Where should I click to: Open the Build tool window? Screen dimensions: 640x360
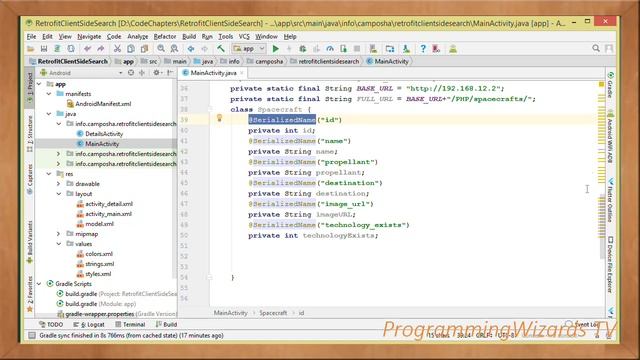(167, 324)
